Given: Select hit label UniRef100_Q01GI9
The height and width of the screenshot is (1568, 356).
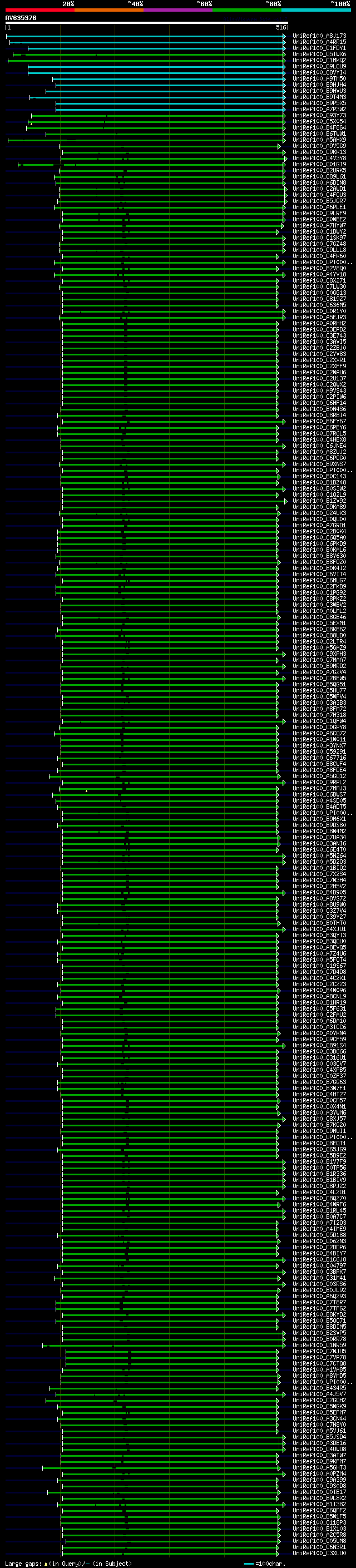Looking at the screenshot, I should (319, 164).
